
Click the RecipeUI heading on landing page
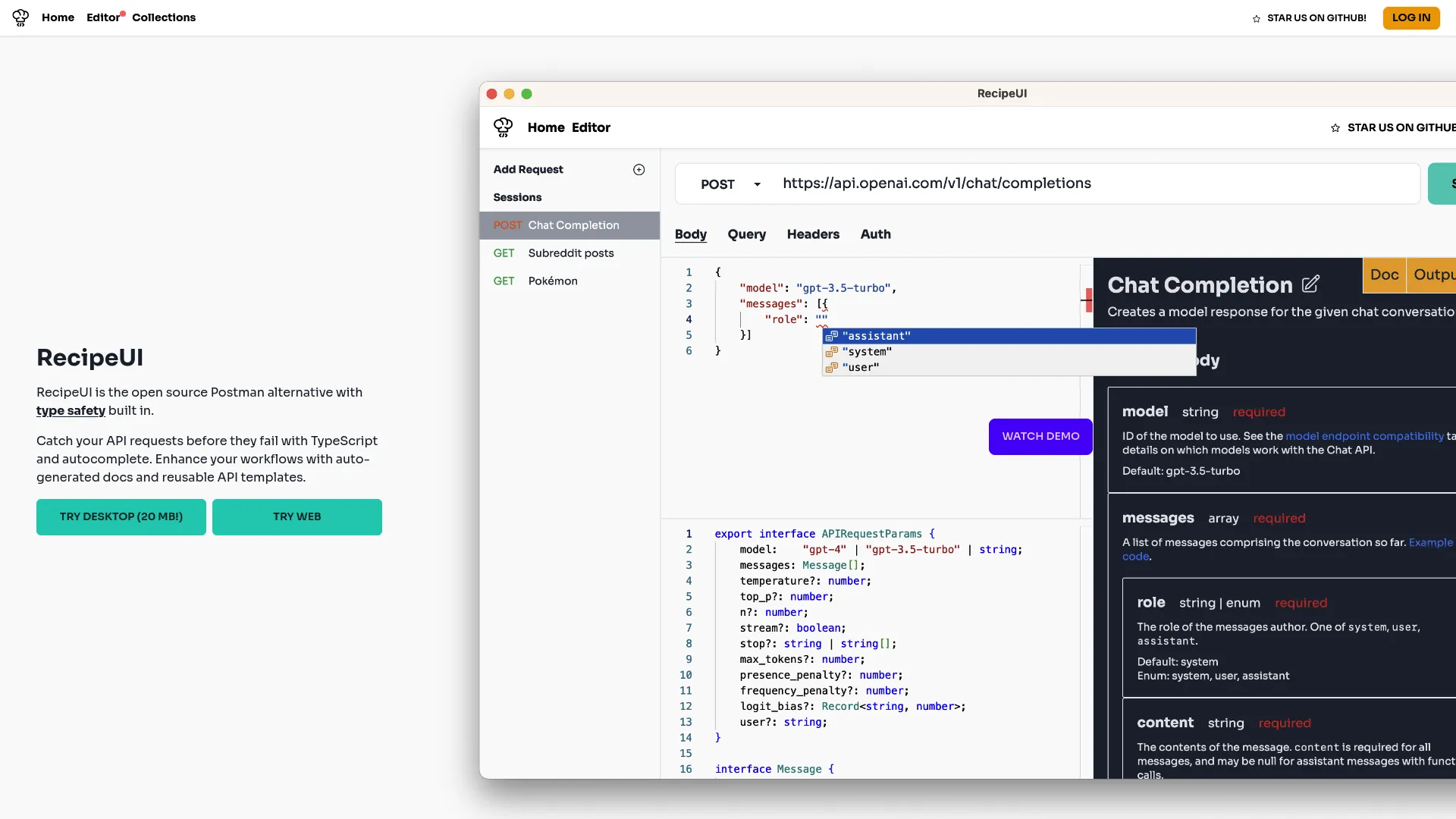(89, 358)
